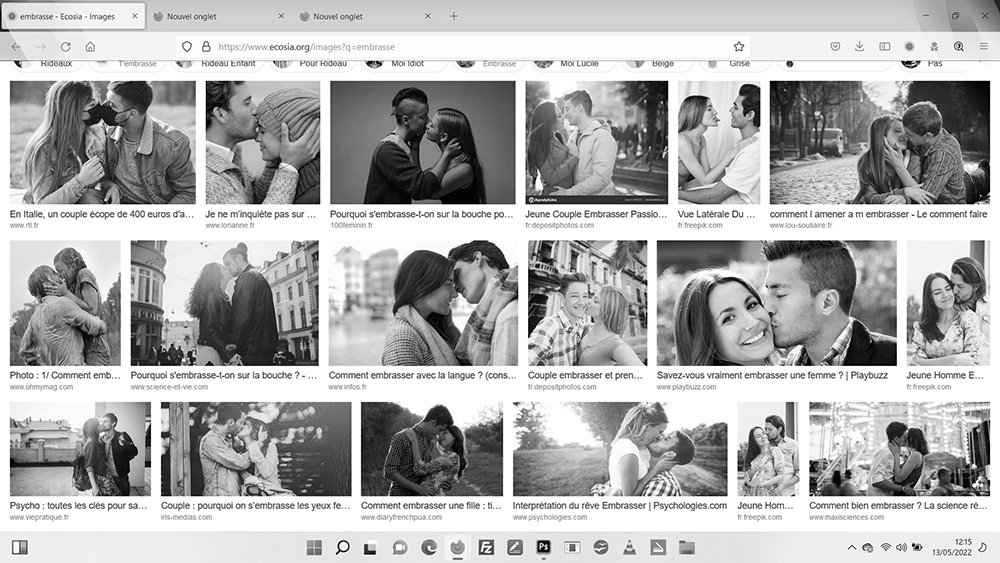Viewport: 1000px width, 563px height.
Task: Open the smiling woman cheek-kiss Playbuzz image
Action: pyautogui.click(x=777, y=303)
